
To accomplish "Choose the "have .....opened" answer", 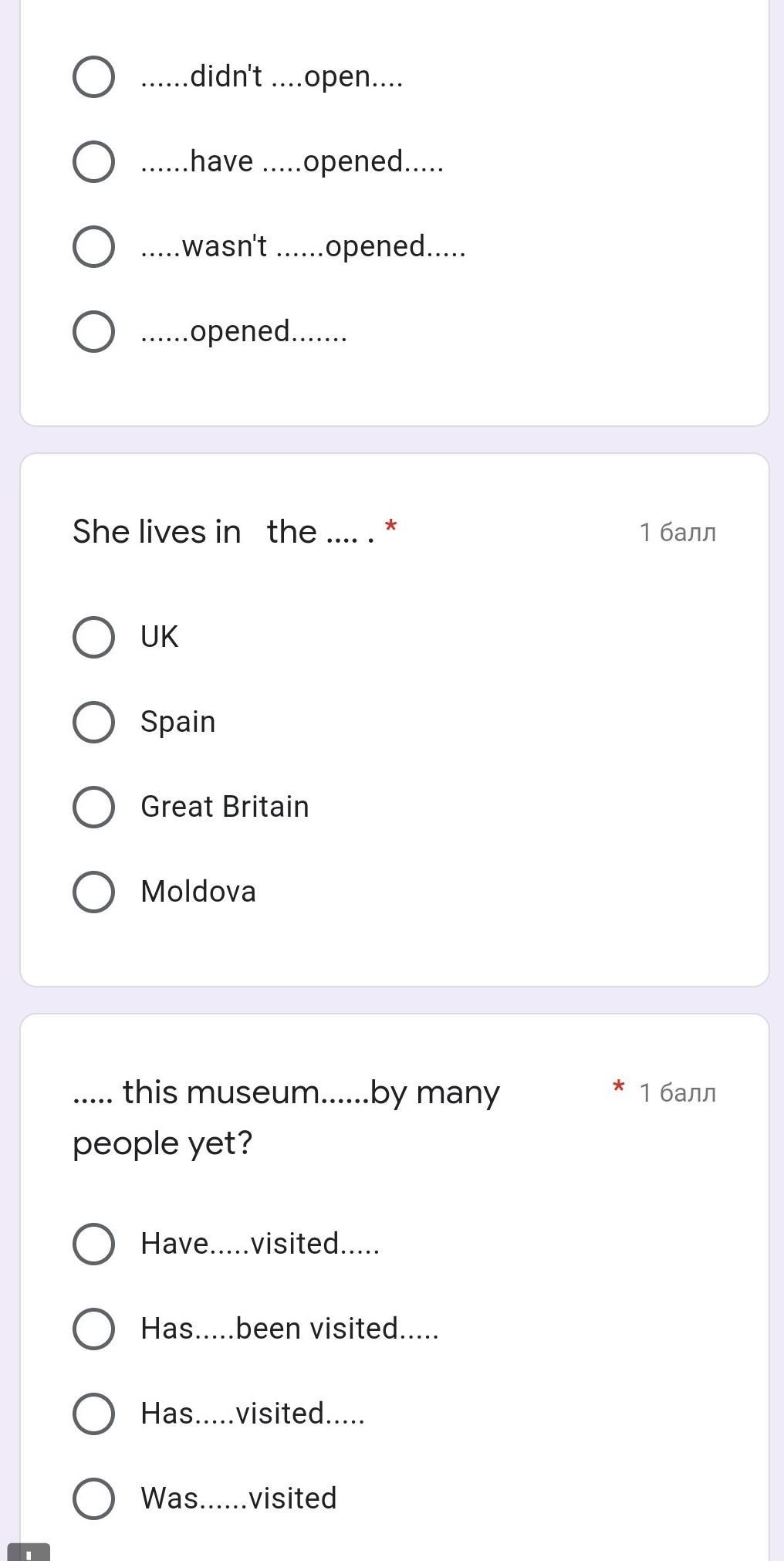I will pos(94,162).
